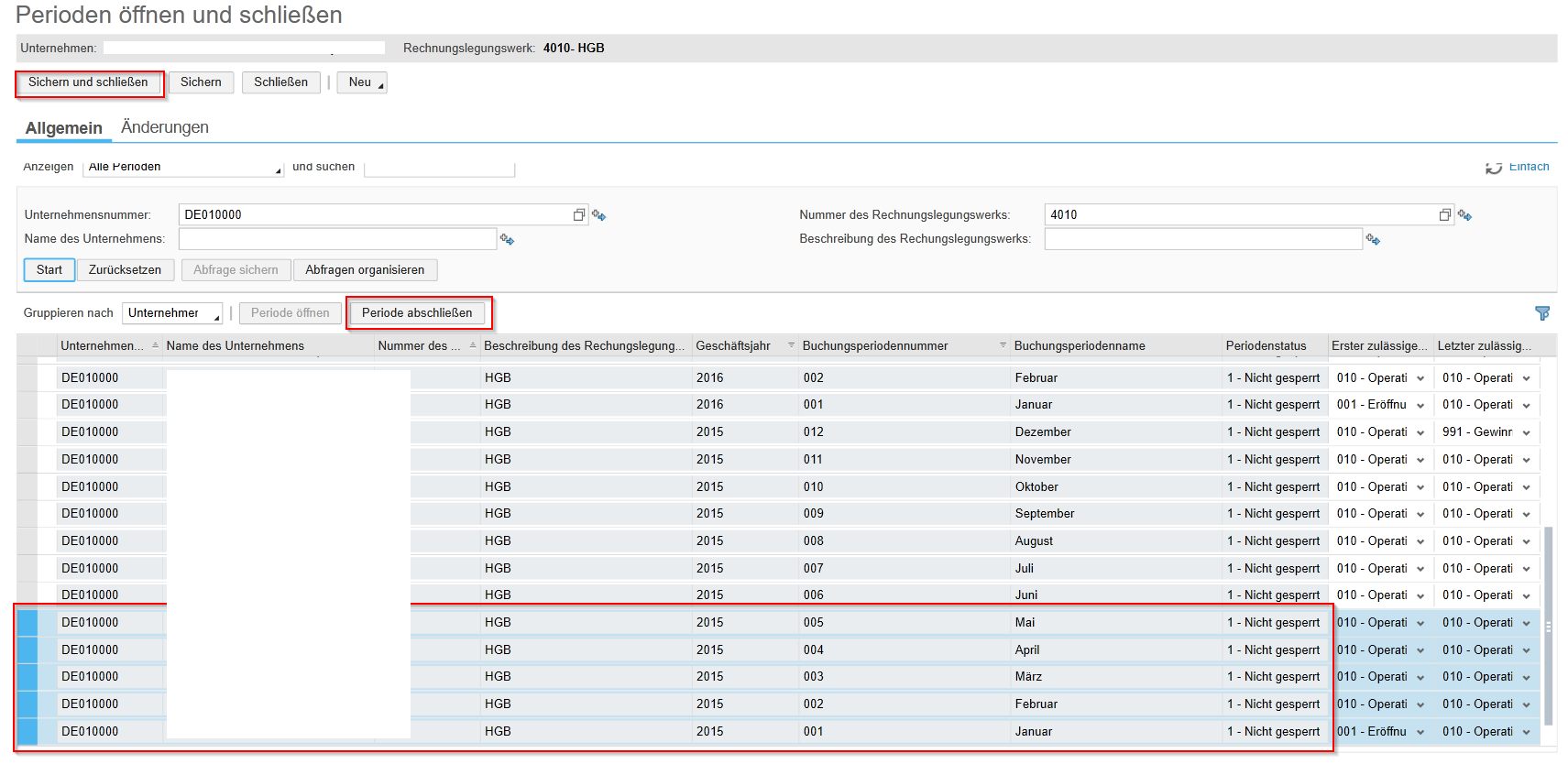Click the table filter funnel icon
1568x764 pixels.
[1542, 313]
